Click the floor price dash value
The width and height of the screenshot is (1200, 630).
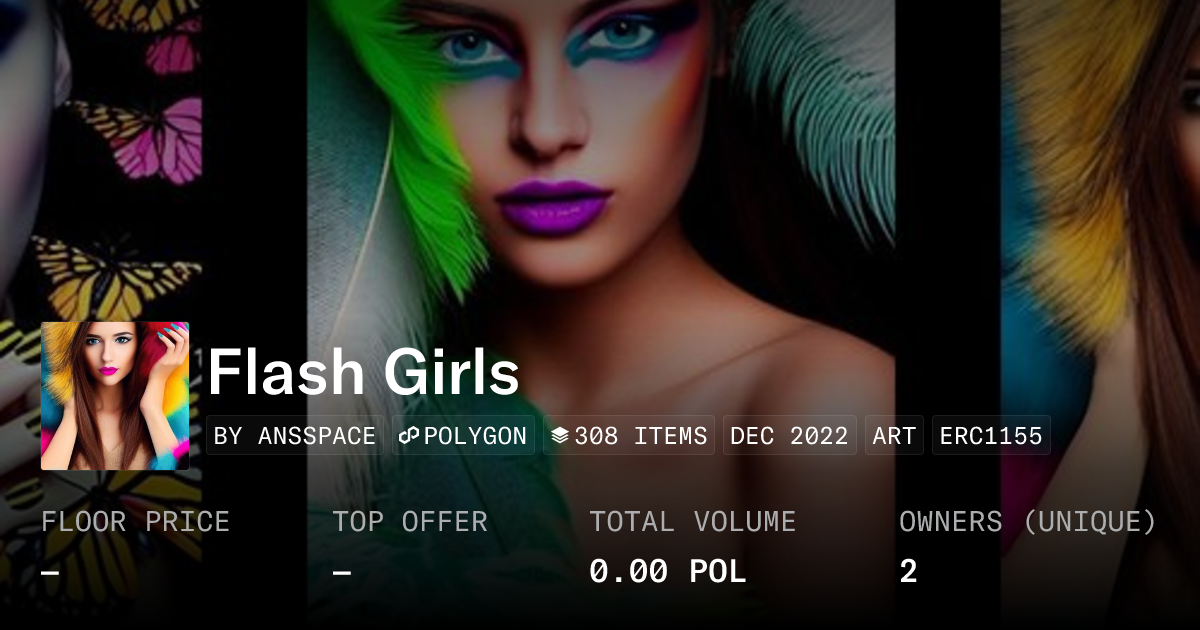tap(50, 572)
